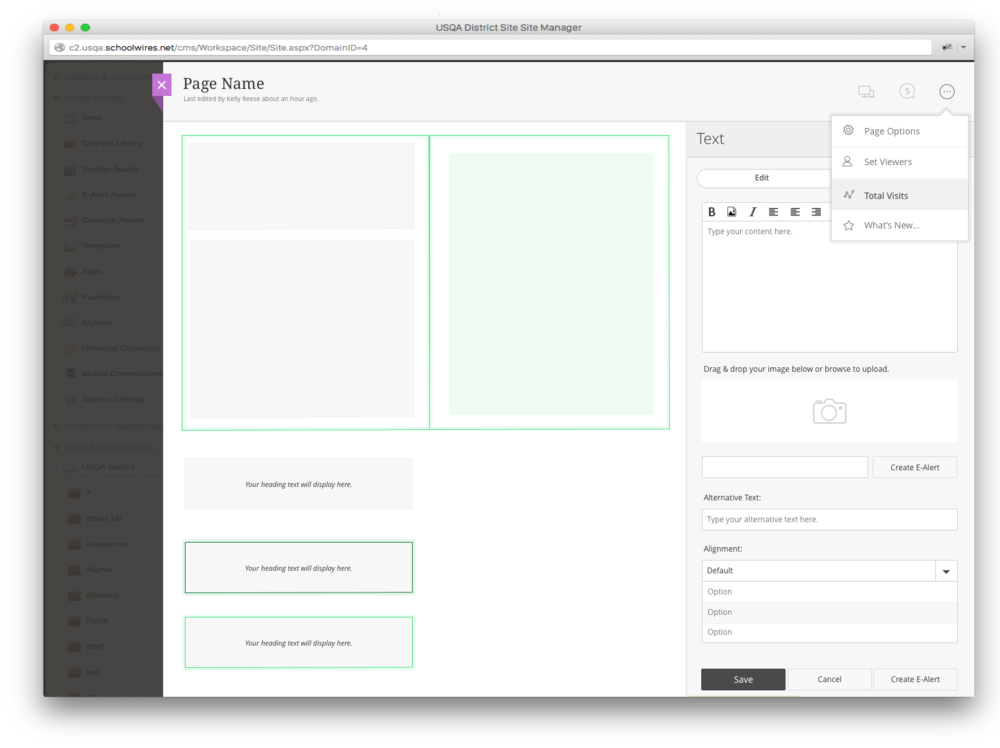This screenshot has width=1000, height=748.
Task: Open the comments bubble showing 5
Action: tap(906, 91)
